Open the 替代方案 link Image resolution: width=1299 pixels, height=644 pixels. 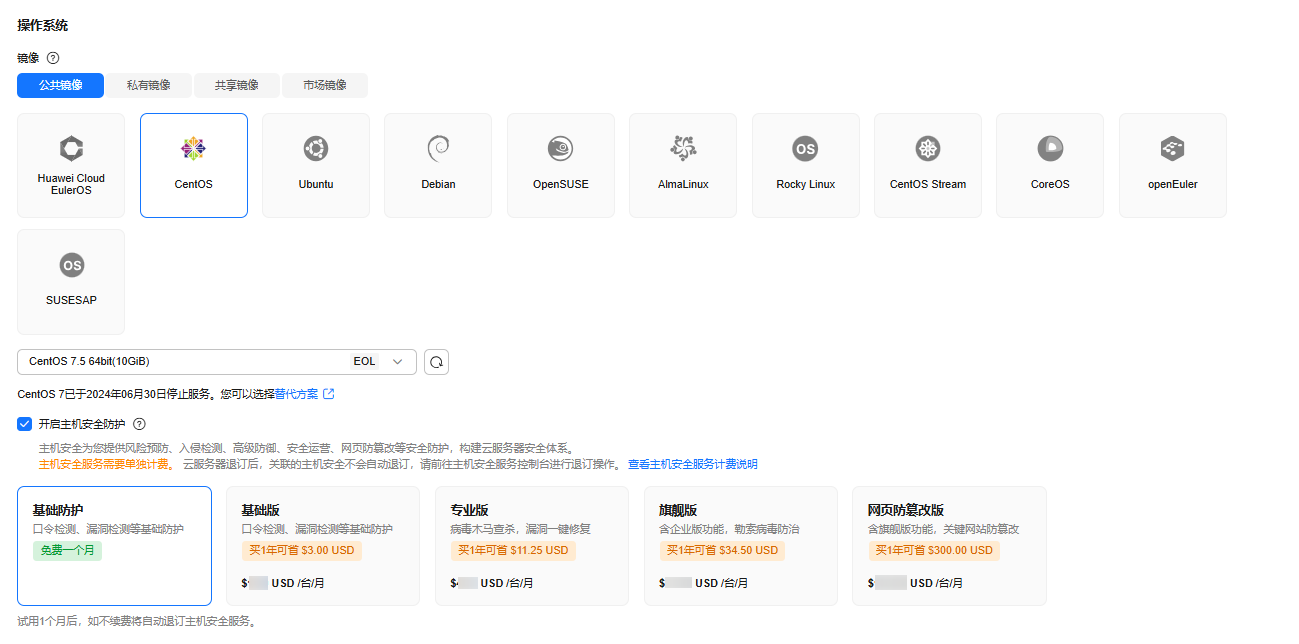297,394
